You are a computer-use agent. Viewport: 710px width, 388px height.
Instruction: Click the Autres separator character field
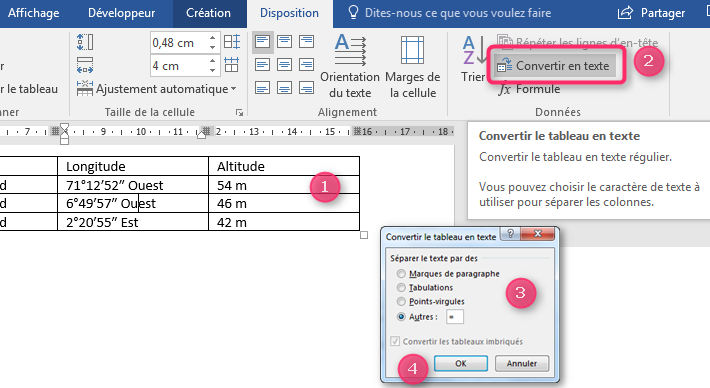tap(455, 317)
